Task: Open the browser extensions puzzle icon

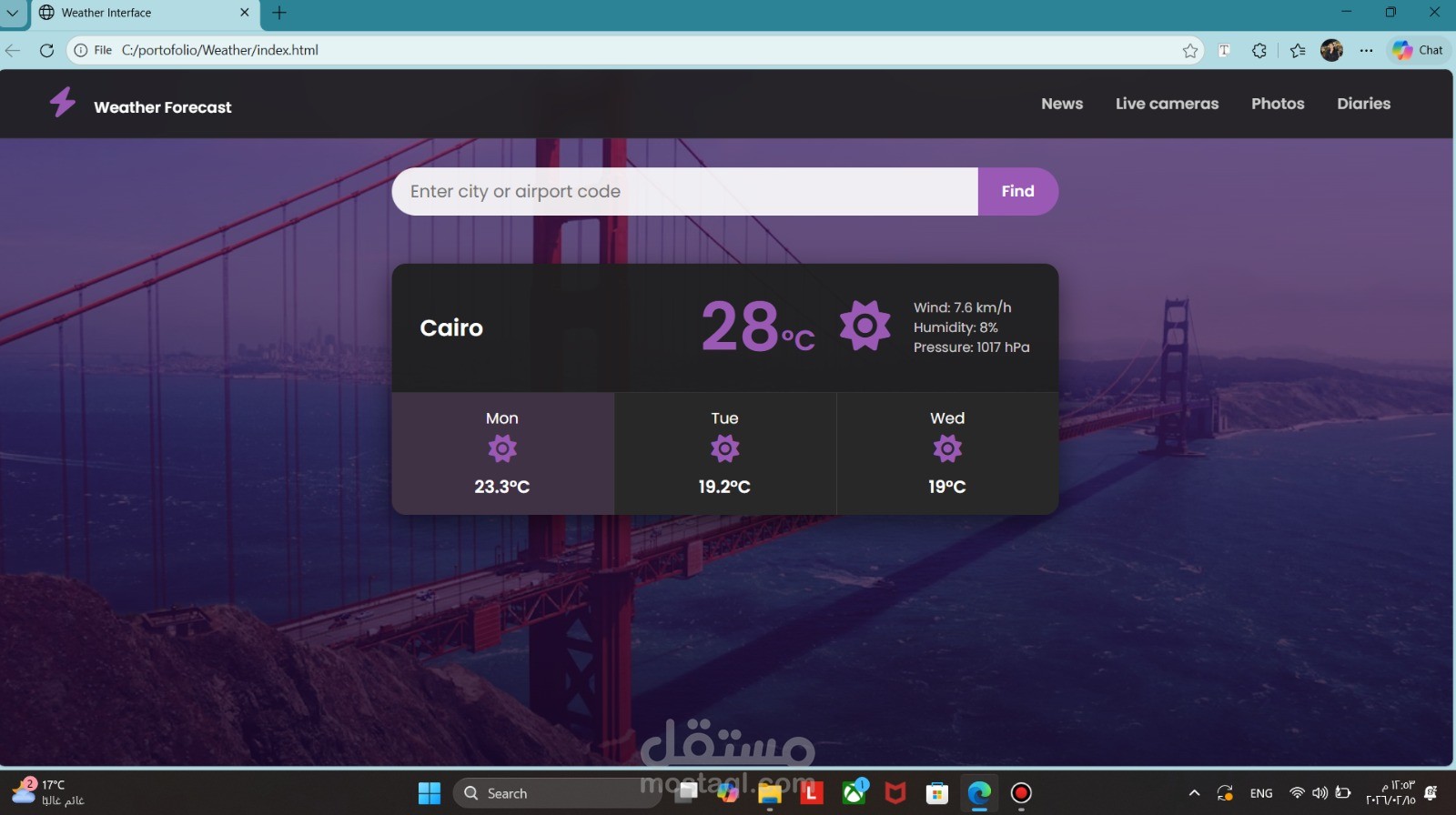Action: click(1259, 51)
